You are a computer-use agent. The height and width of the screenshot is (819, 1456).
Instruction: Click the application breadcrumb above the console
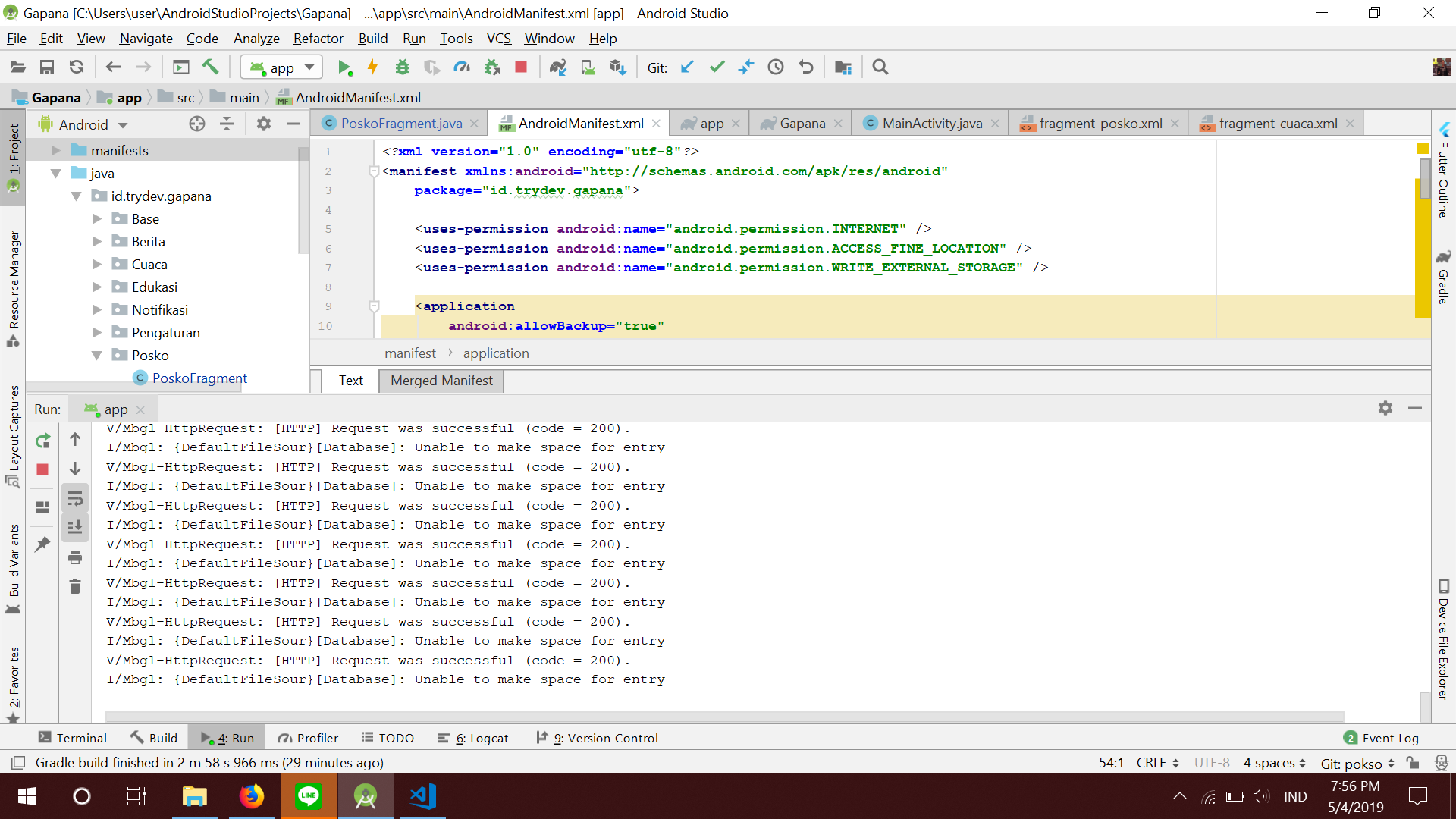click(495, 353)
